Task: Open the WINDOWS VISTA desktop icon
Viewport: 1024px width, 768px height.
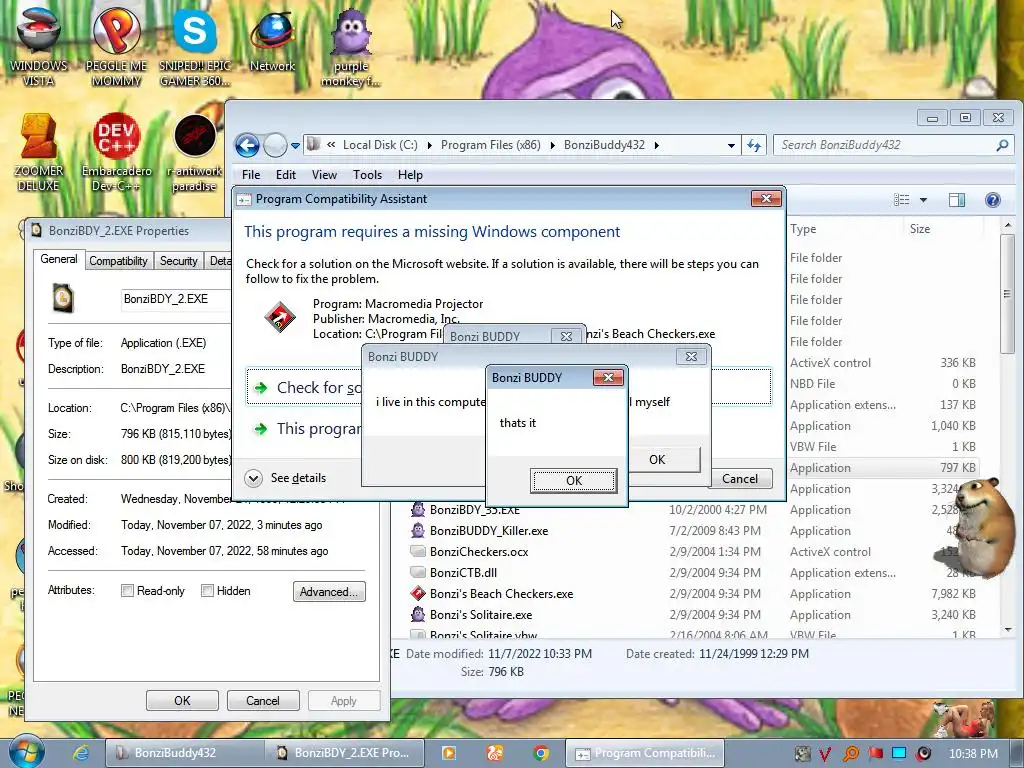Action: click(x=39, y=46)
